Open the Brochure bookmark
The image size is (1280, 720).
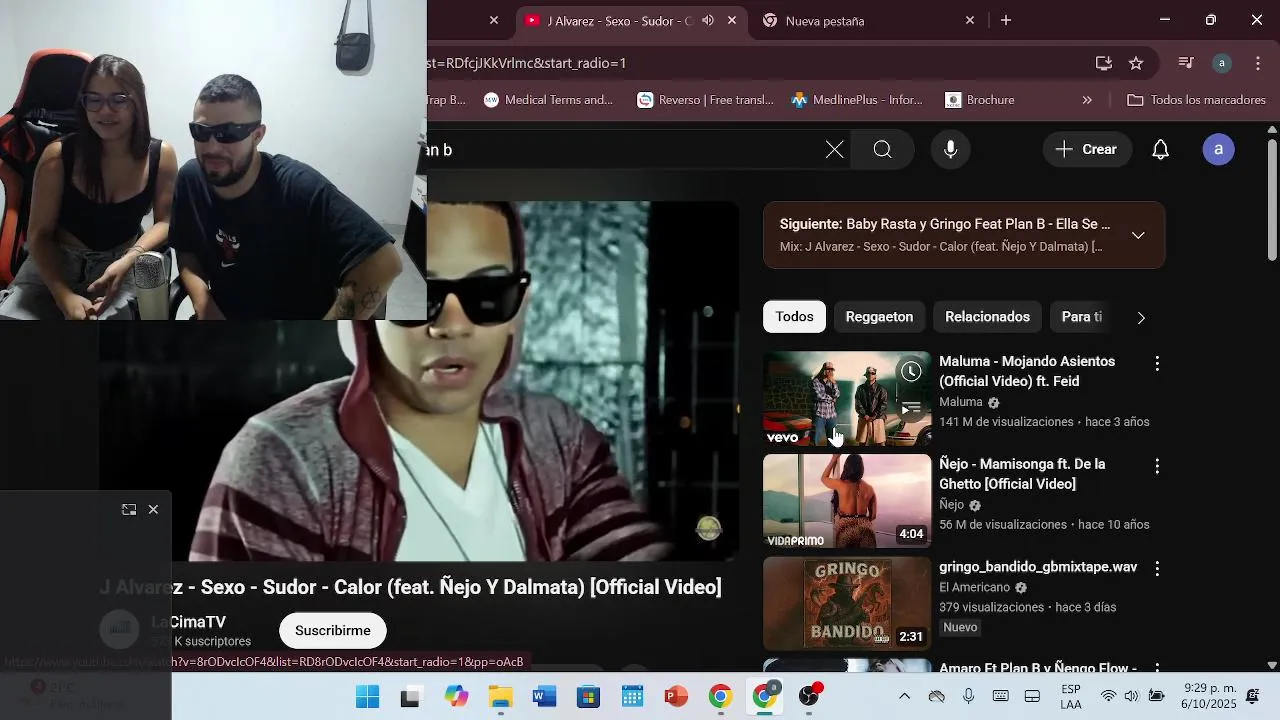[x=980, y=100]
